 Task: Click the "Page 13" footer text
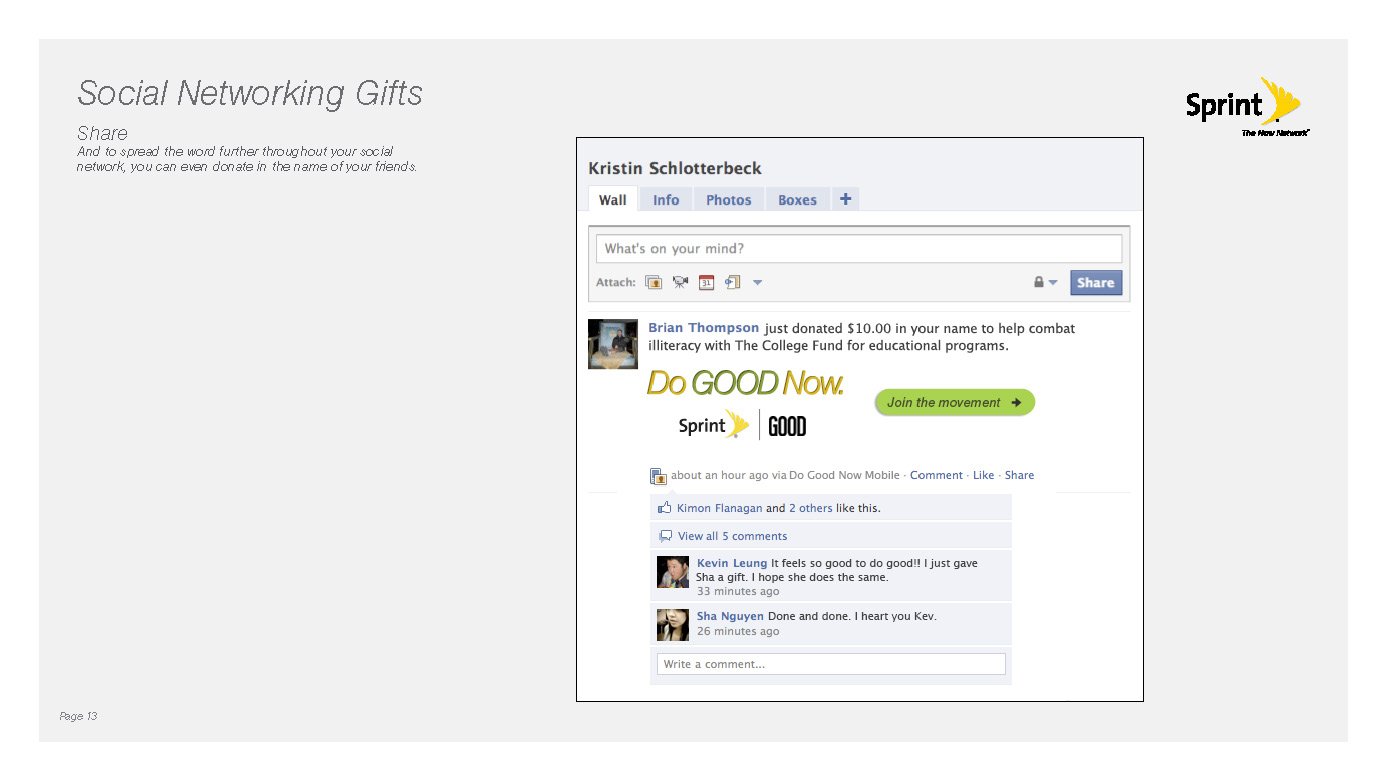tap(78, 716)
